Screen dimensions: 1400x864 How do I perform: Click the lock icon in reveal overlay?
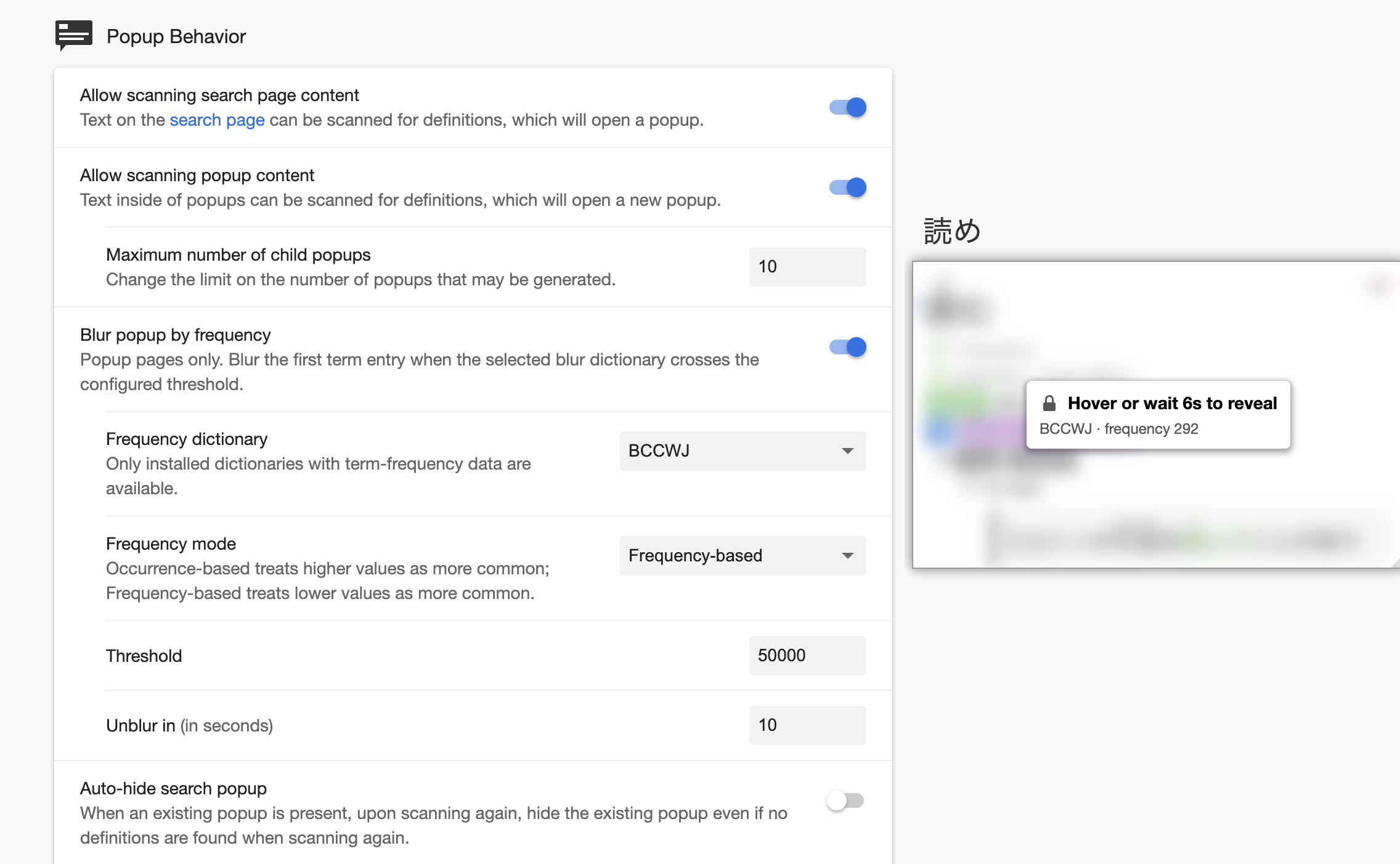tap(1049, 403)
